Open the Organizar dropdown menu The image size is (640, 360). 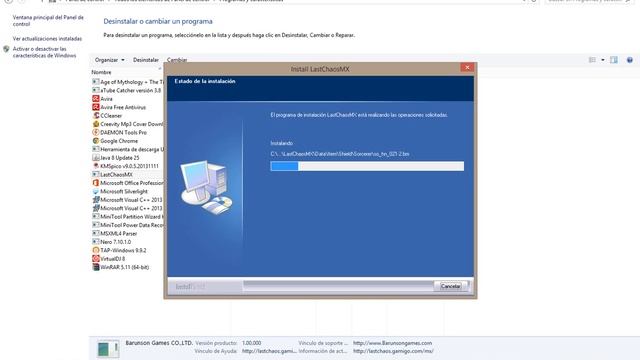109,60
